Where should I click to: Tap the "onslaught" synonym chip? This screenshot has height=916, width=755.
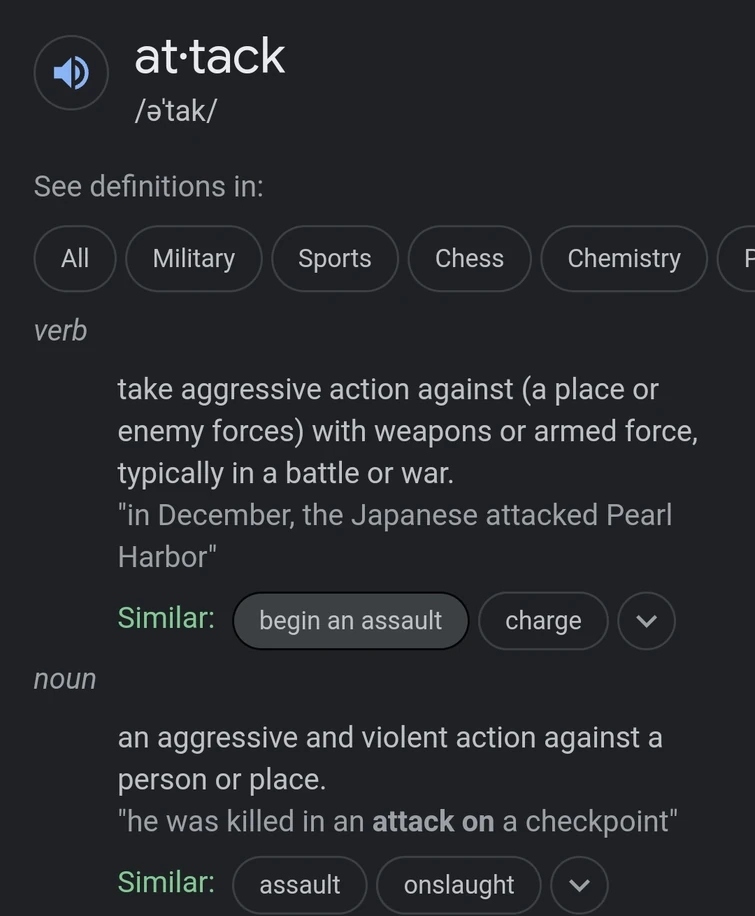(x=458, y=885)
